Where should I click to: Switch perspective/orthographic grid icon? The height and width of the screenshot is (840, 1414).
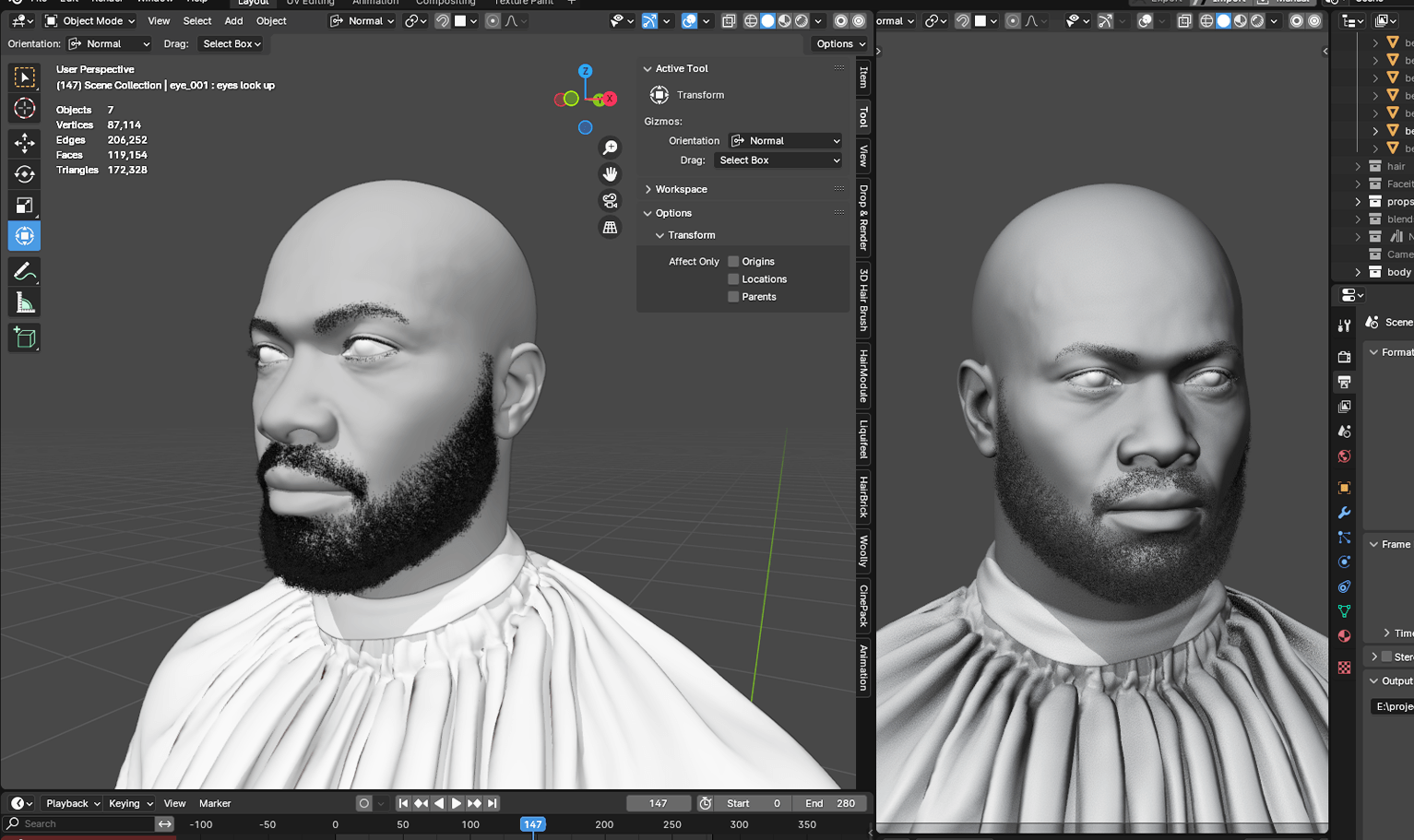[610, 227]
